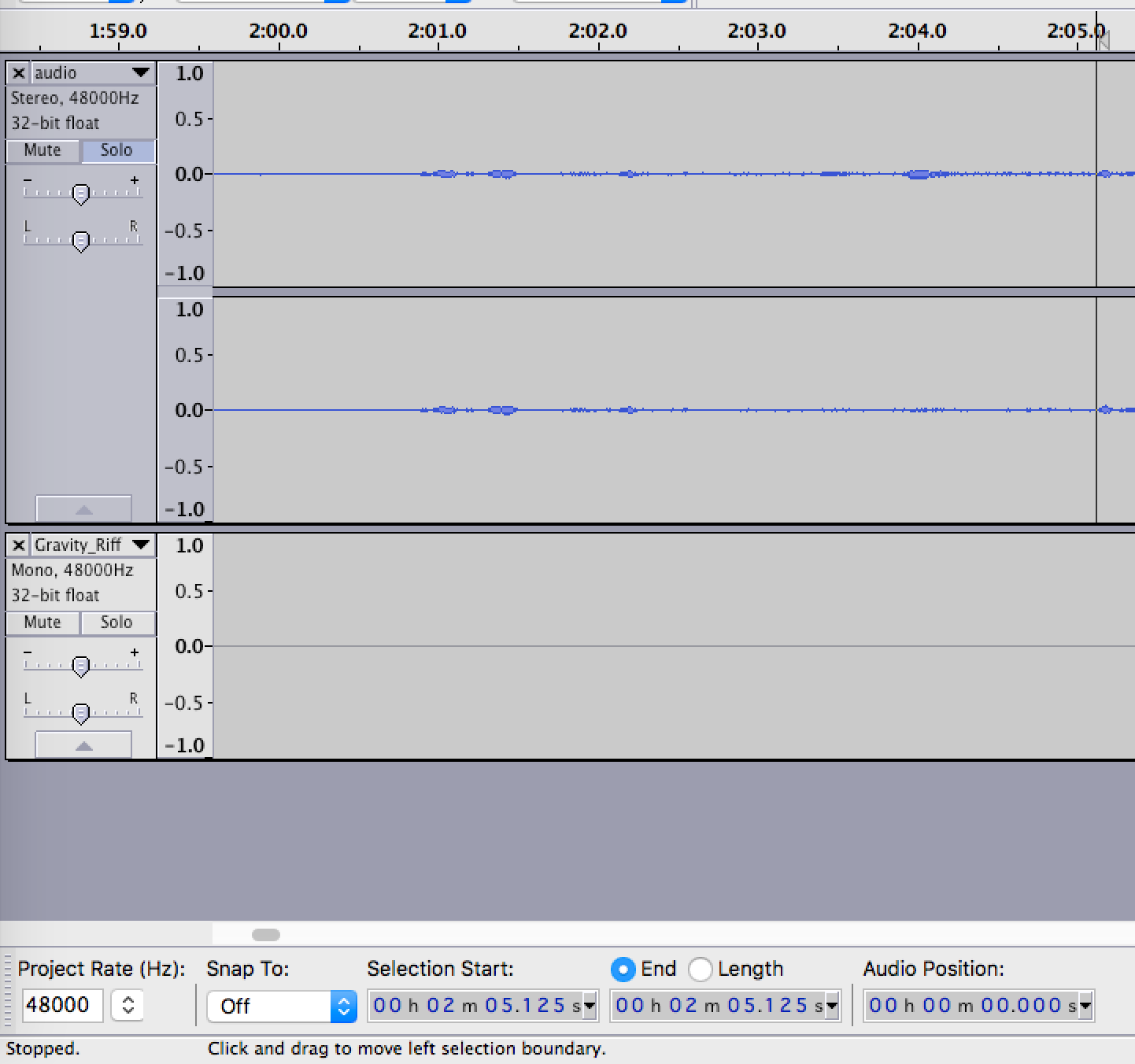Click the horizontal scrollbar thumb
This screenshot has height=1064, width=1135.
[x=266, y=934]
